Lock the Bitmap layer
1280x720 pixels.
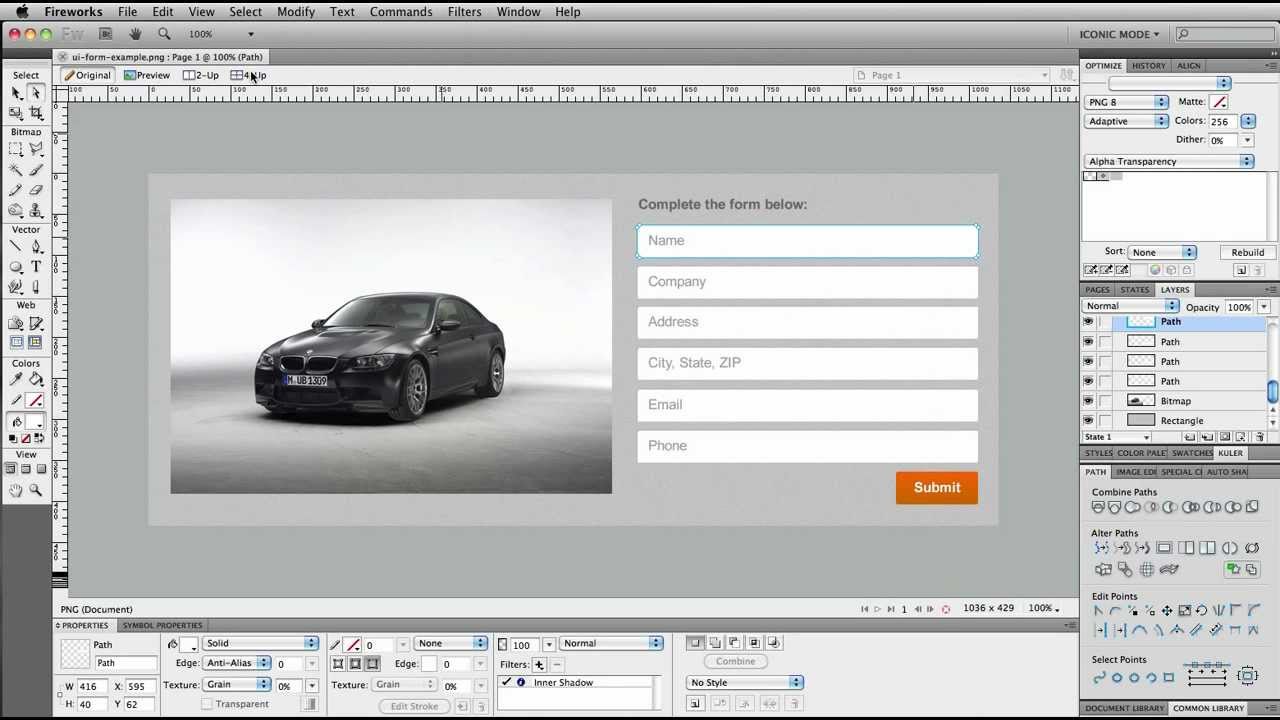click(1105, 401)
